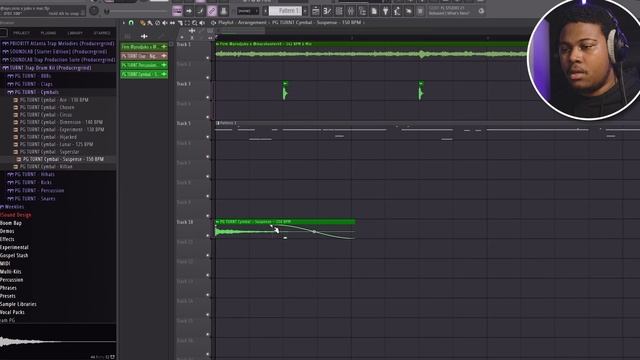Open the playlist options arrow menu
The height and width of the screenshot is (360, 640).
[x=124, y=23]
